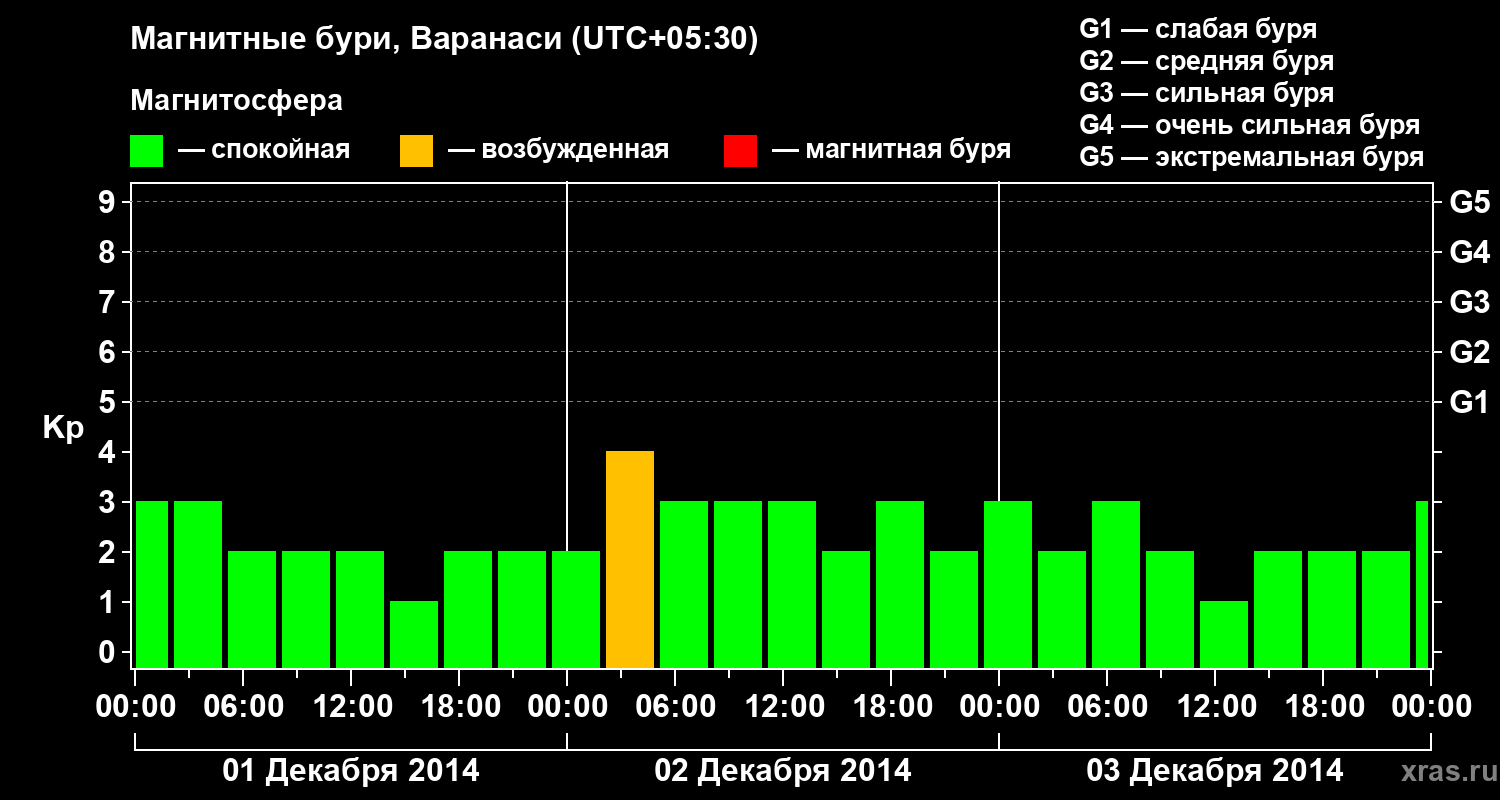Click the '— спокойная' legend label

[x=264, y=150]
